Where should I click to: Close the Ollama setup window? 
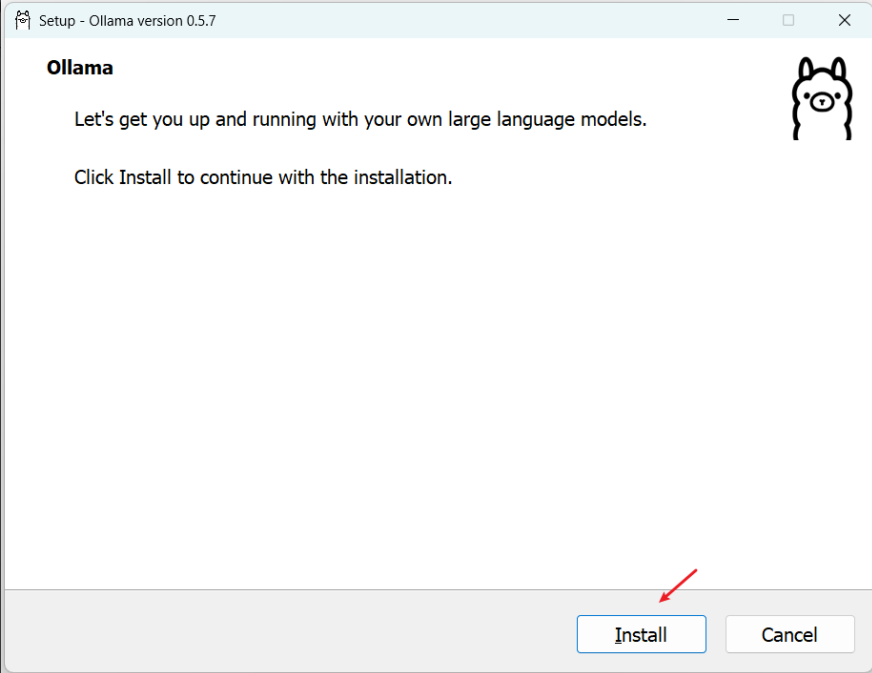tap(844, 20)
